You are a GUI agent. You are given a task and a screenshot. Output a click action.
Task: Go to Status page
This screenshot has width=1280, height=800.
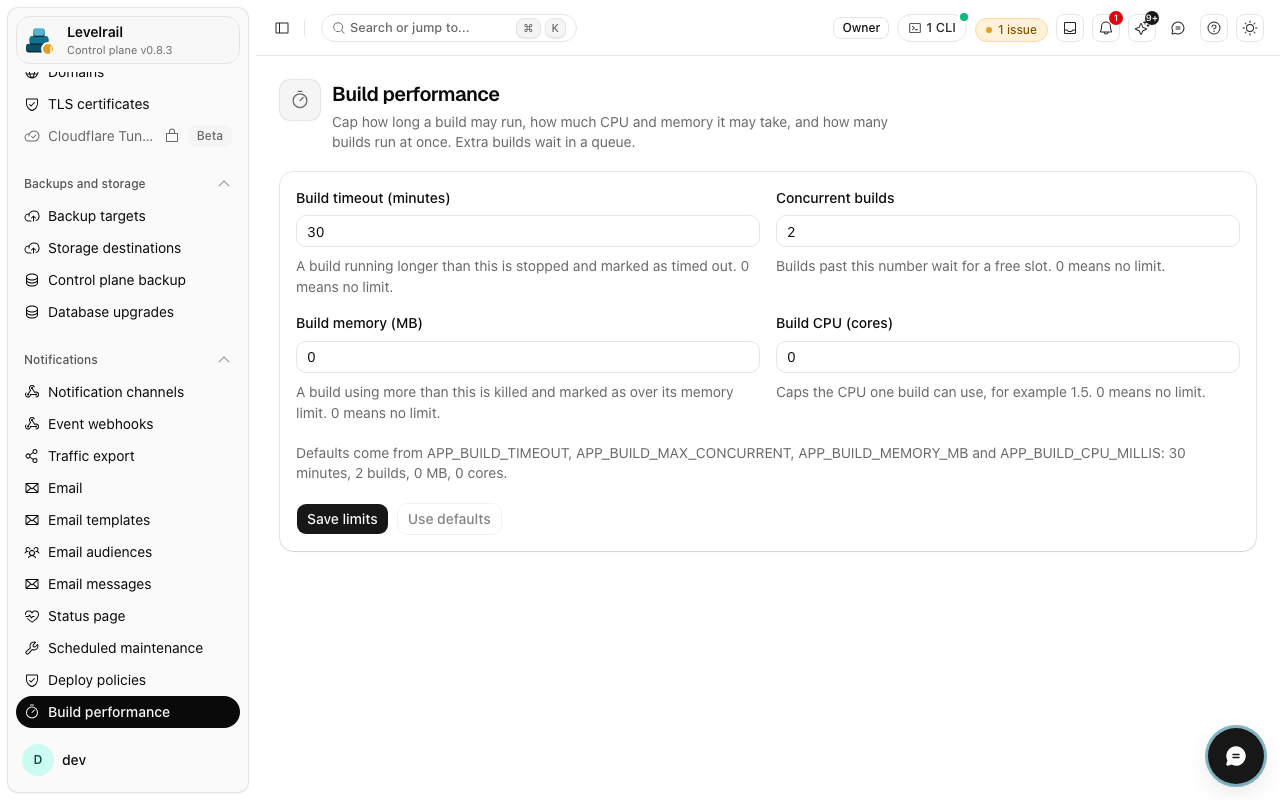(128, 616)
